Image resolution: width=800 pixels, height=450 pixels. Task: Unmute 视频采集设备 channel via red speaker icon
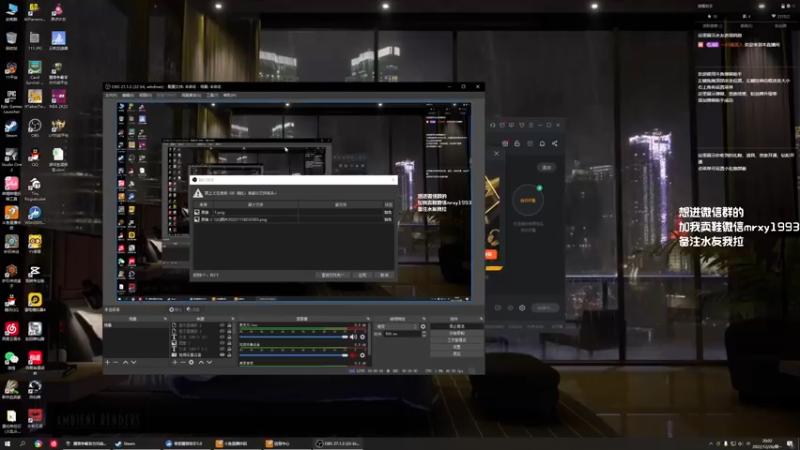[x=354, y=355]
